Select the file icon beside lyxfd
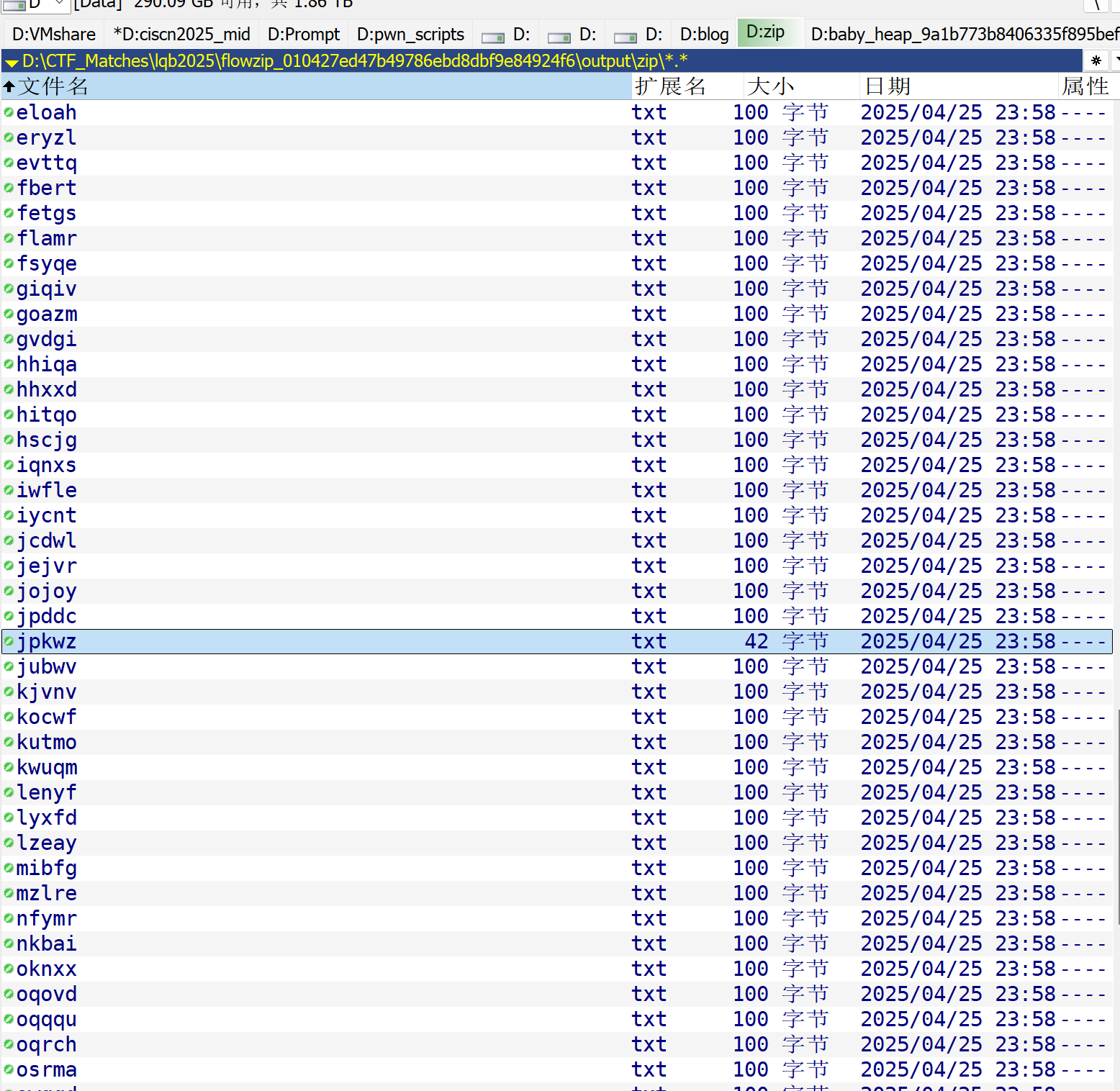The height and width of the screenshot is (1091, 1120). [x=9, y=818]
